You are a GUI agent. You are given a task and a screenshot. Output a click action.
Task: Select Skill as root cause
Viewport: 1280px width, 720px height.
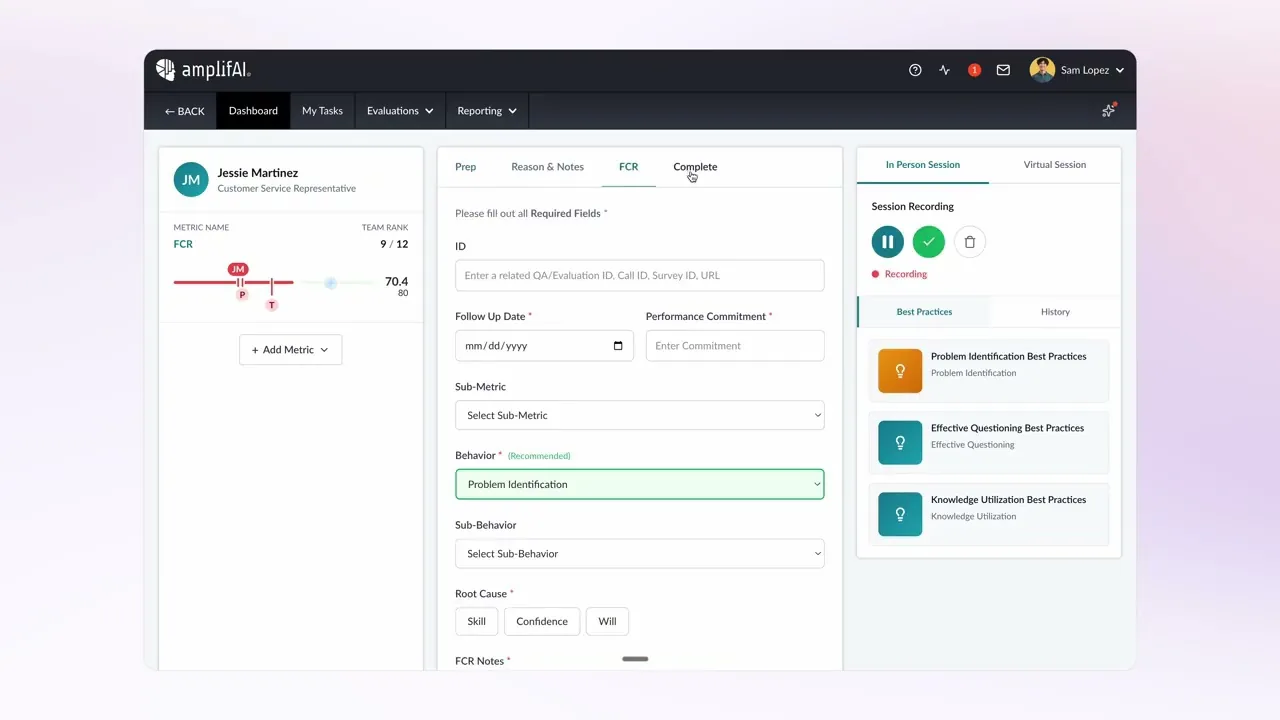pos(477,621)
